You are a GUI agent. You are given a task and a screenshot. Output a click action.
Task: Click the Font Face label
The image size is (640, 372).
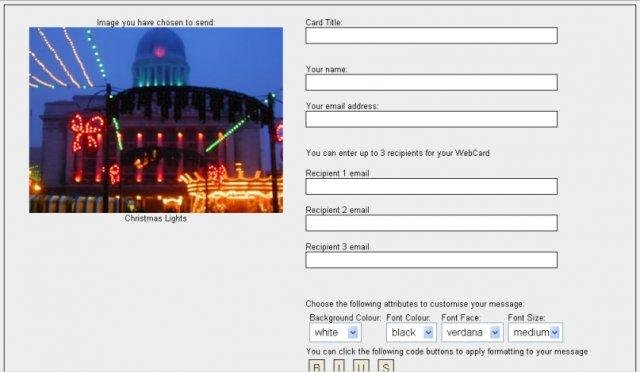461,318
